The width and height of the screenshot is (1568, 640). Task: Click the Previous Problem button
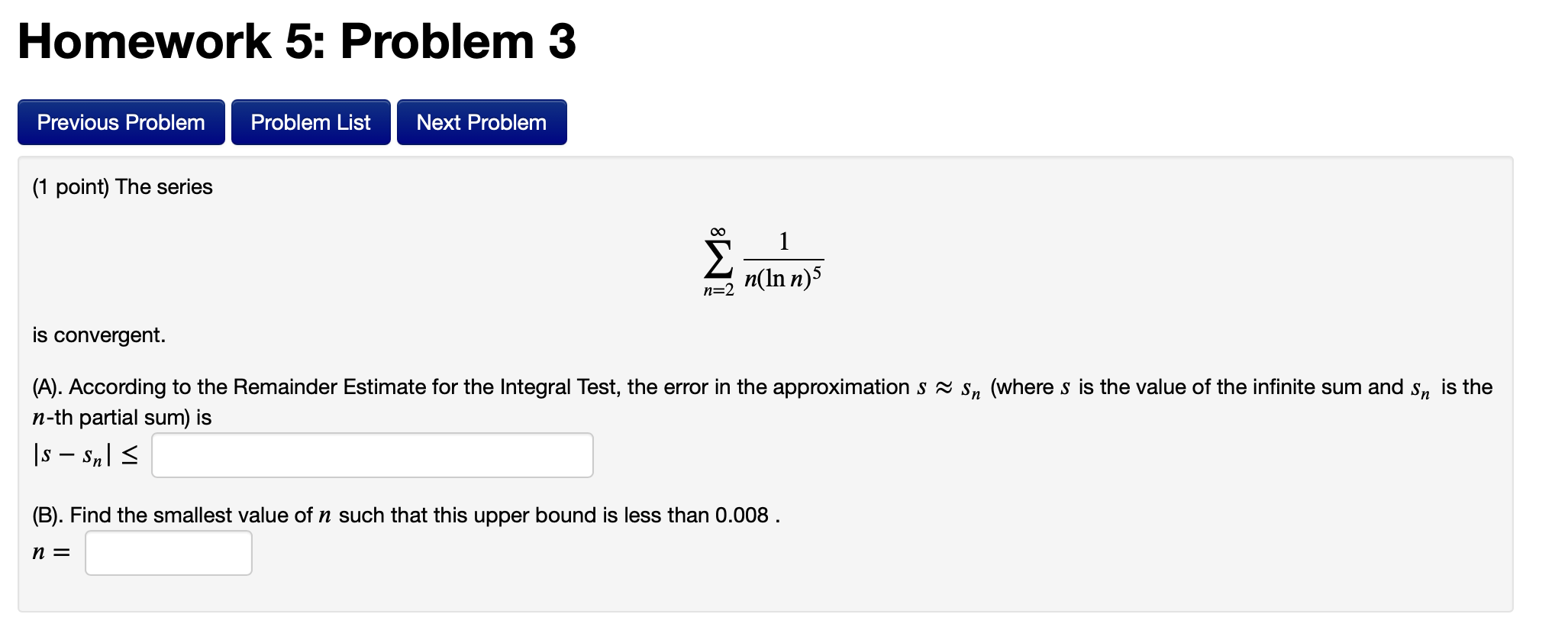[x=120, y=121]
